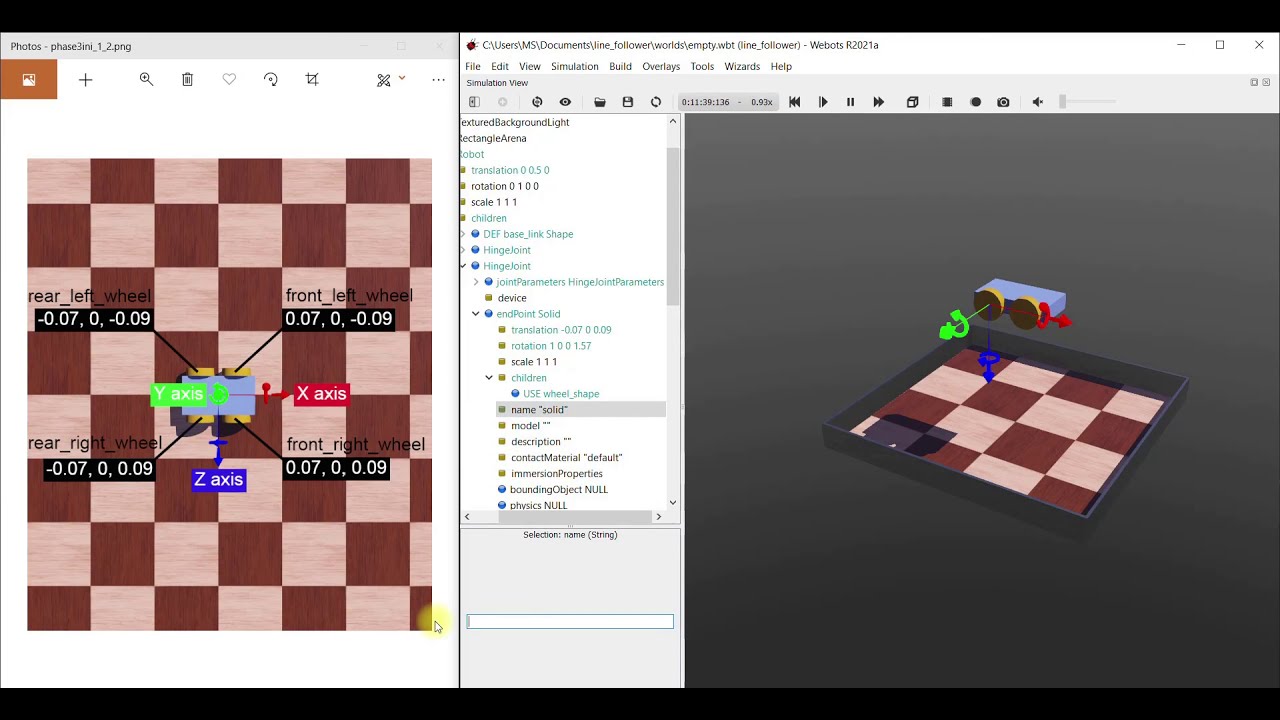Select the TexturedBackgroundLight node
1280x720 pixels.
click(x=515, y=122)
